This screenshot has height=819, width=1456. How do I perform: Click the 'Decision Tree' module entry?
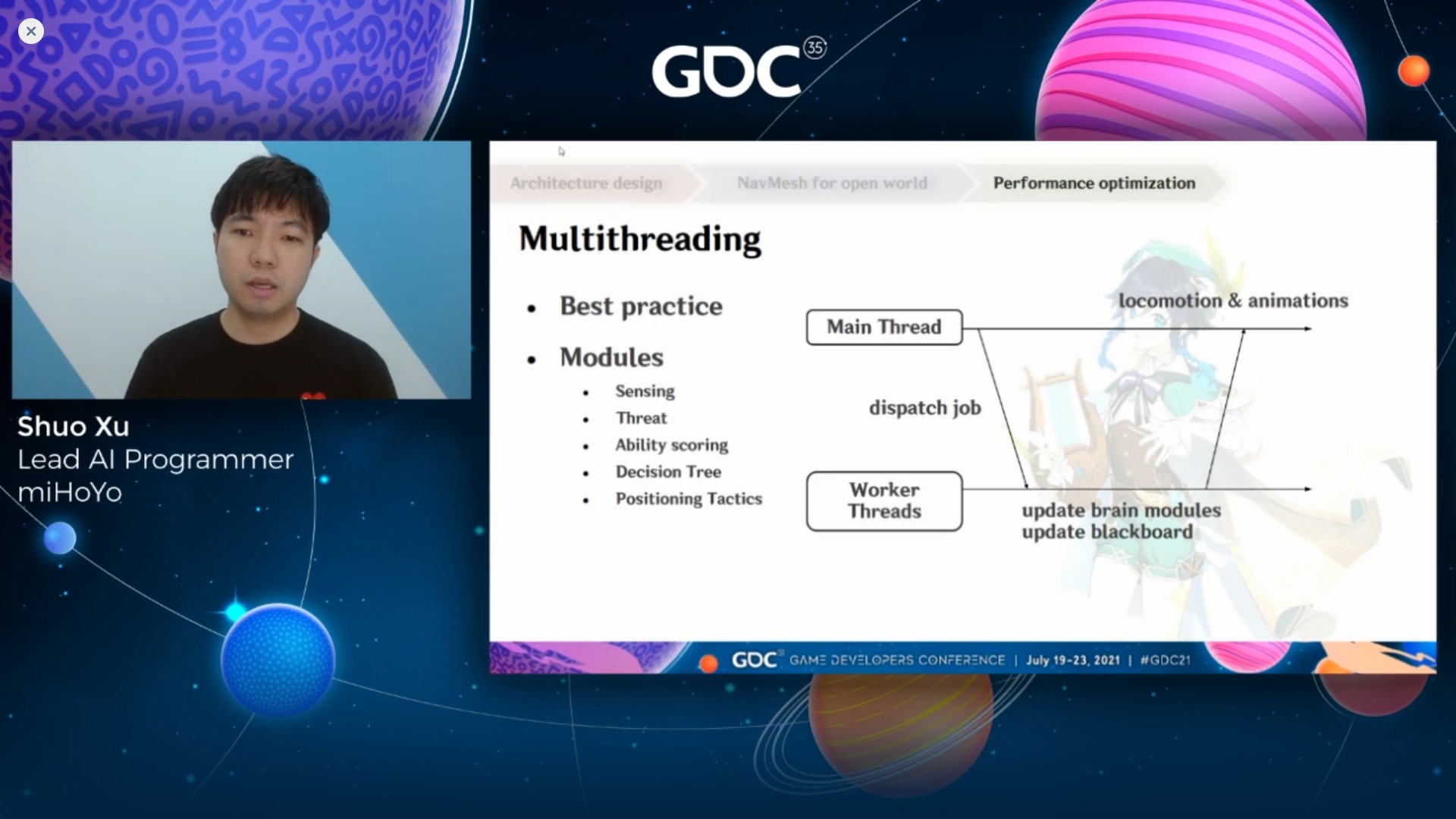tap(668, 472)
